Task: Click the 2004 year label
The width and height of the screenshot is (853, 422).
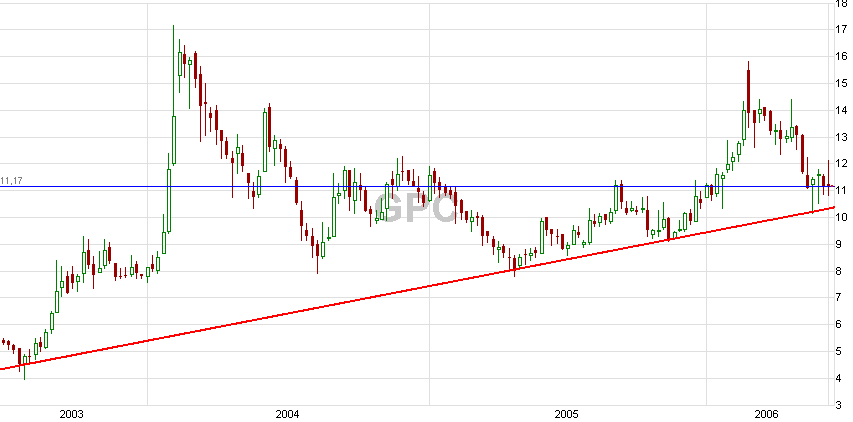Action: tap(287, 414)
